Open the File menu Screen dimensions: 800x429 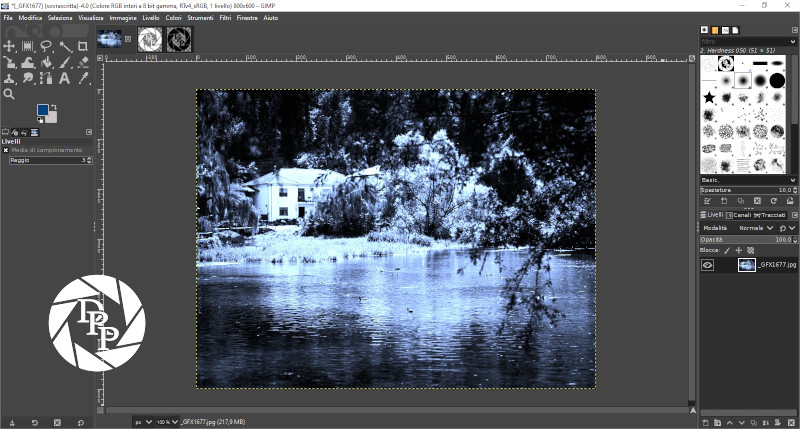[8, 18]
